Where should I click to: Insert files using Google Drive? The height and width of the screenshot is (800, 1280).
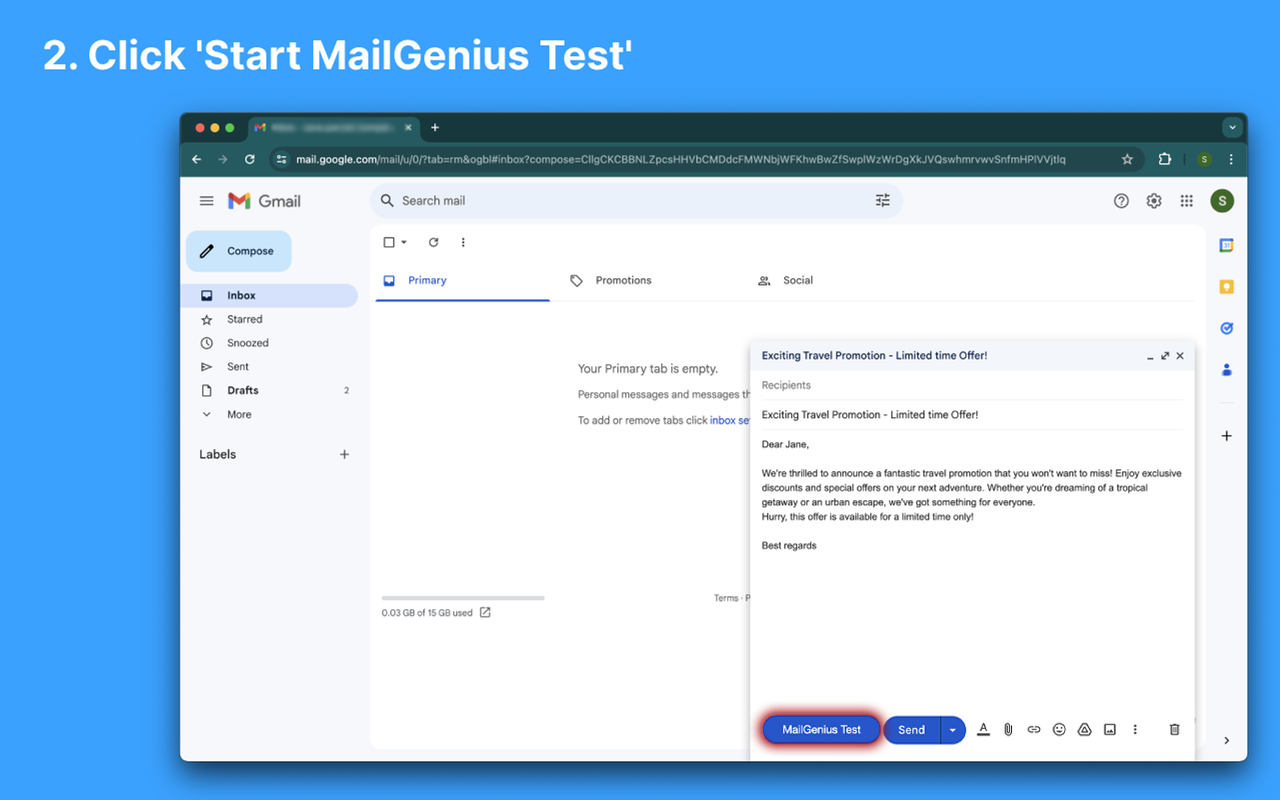pos(1084,729)
